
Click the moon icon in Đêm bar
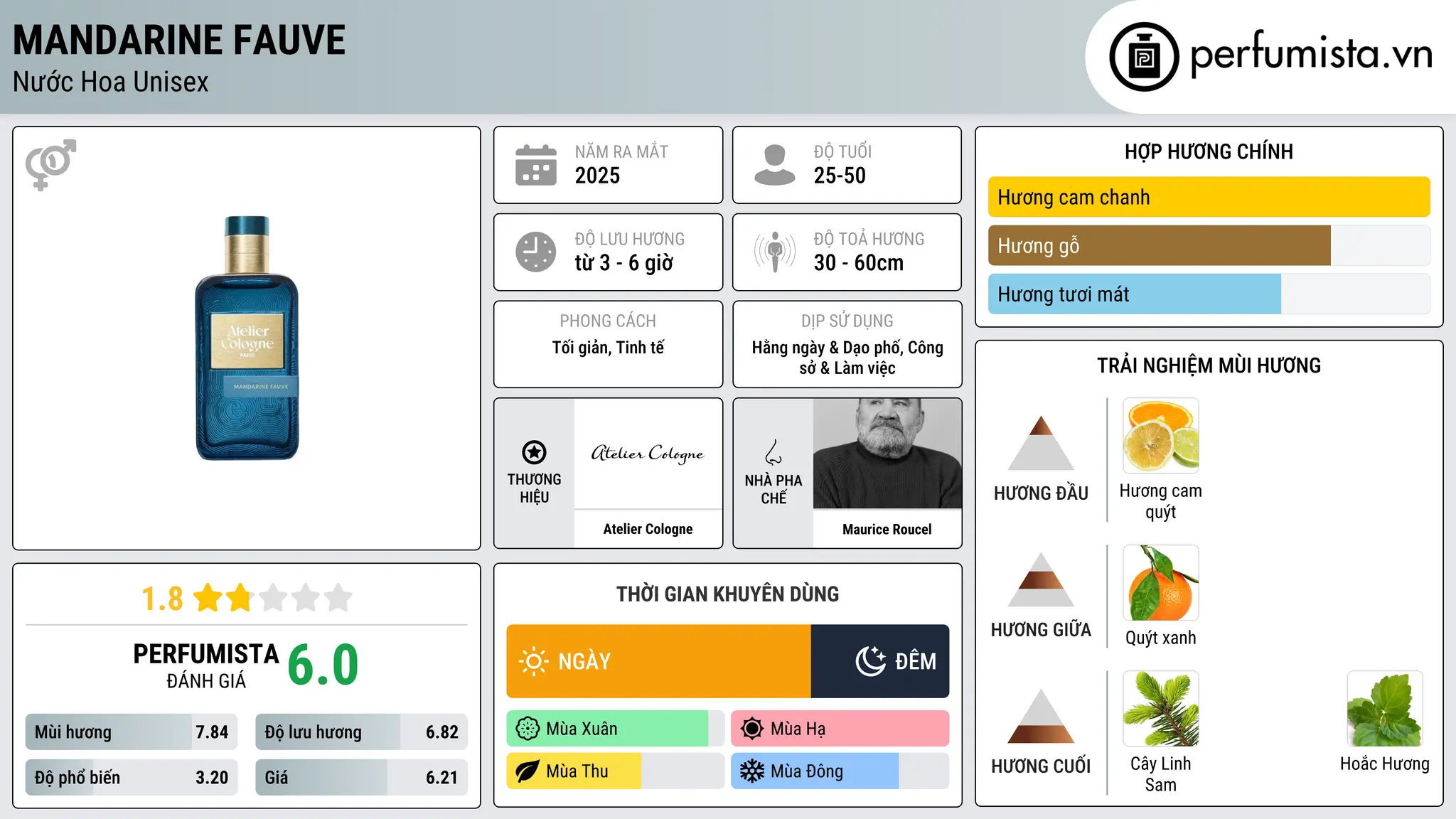pos(871,661)
